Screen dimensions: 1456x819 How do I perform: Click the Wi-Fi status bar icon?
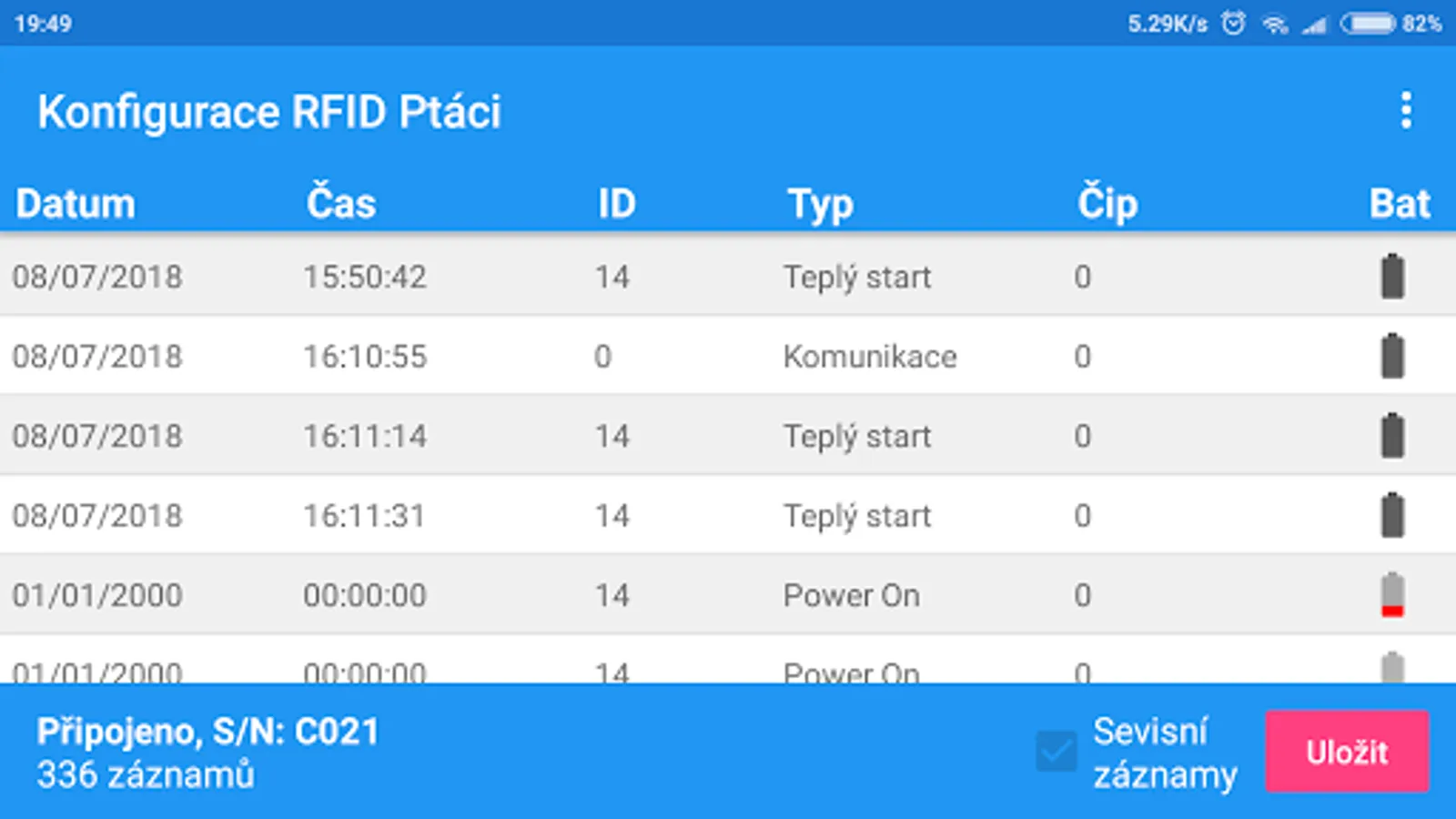pyautogui.click(x=1274, y=24)
